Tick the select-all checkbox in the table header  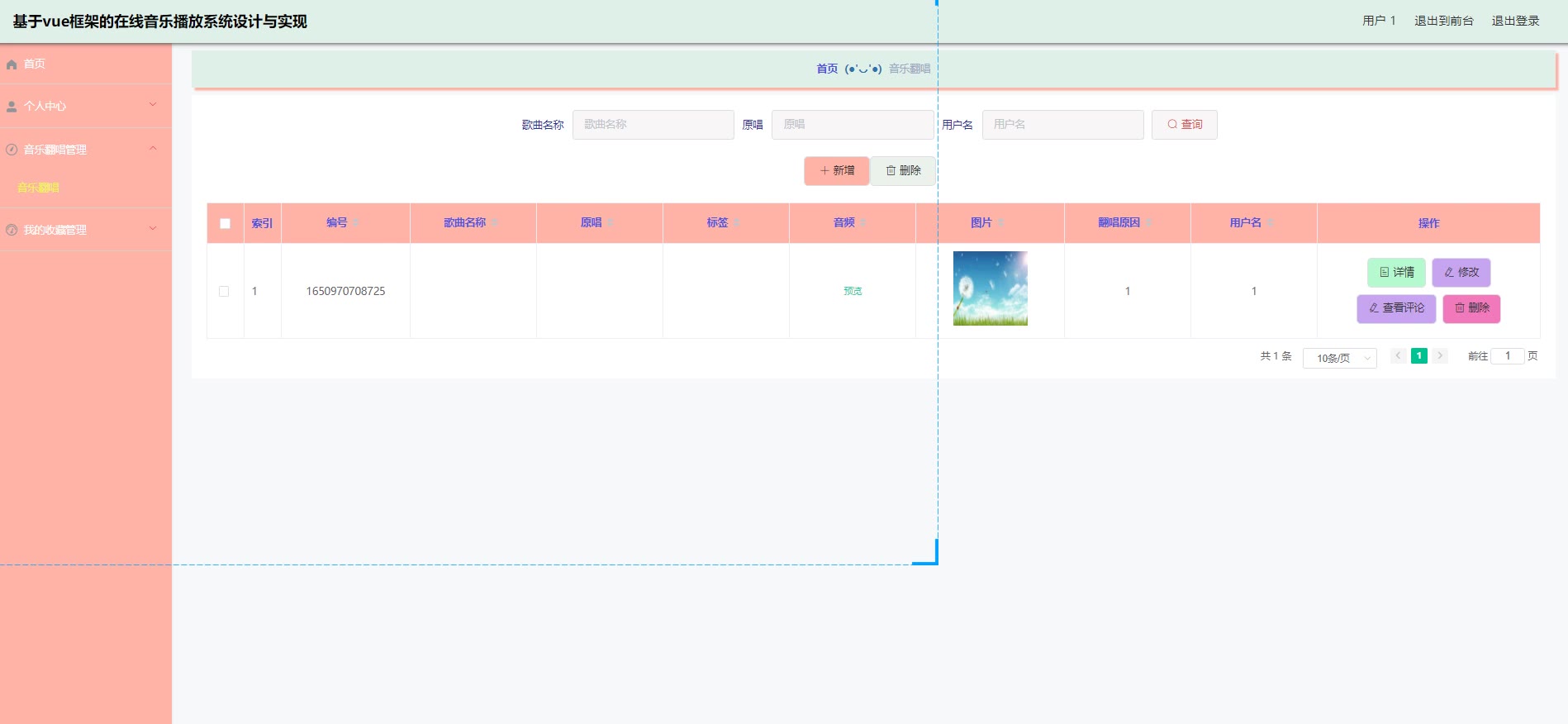[225, 224]
